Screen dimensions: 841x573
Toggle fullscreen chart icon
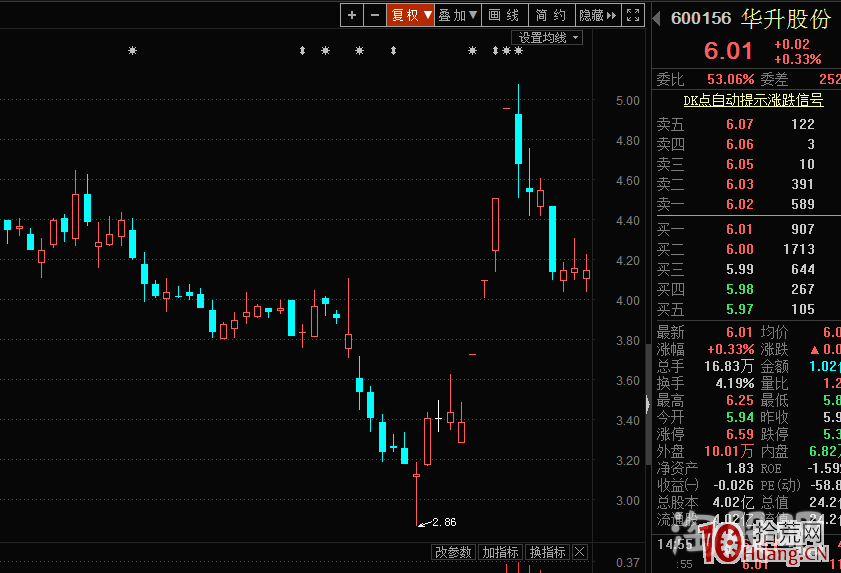point(633,15)
